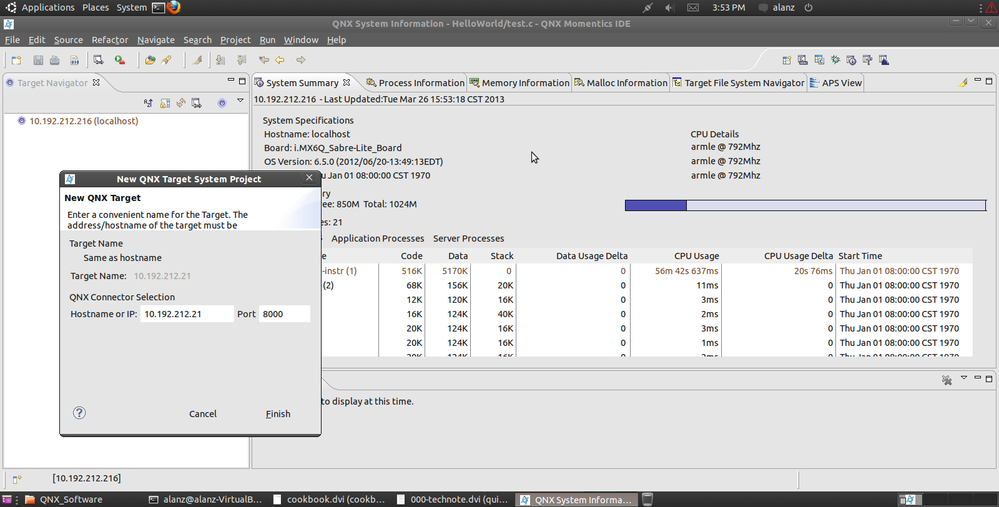
Task: Click the back arrow navigation icon
Action: pos(280,60)
